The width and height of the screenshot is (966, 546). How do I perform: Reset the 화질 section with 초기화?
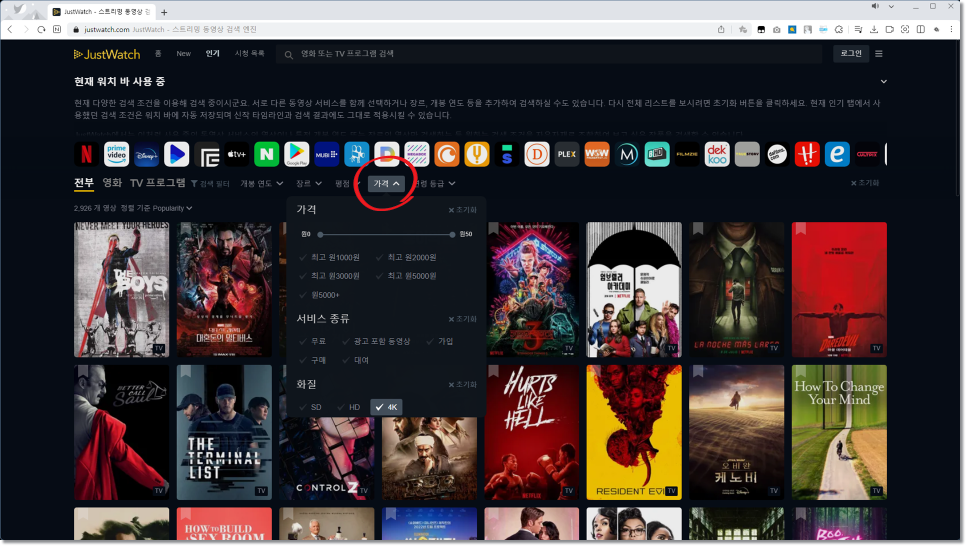[x=463, y=385]
